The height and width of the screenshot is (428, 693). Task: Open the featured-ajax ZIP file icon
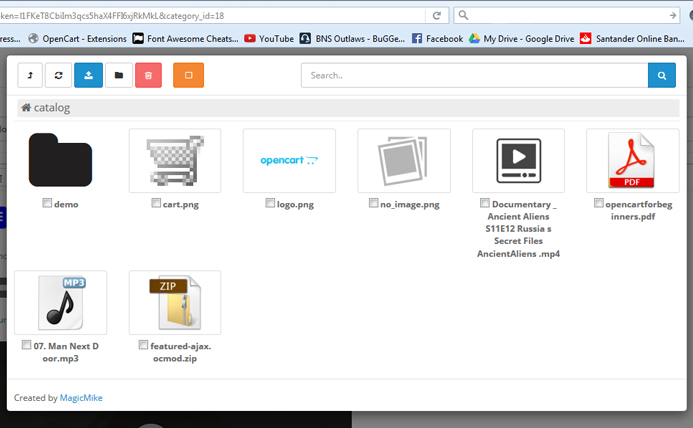175,302
